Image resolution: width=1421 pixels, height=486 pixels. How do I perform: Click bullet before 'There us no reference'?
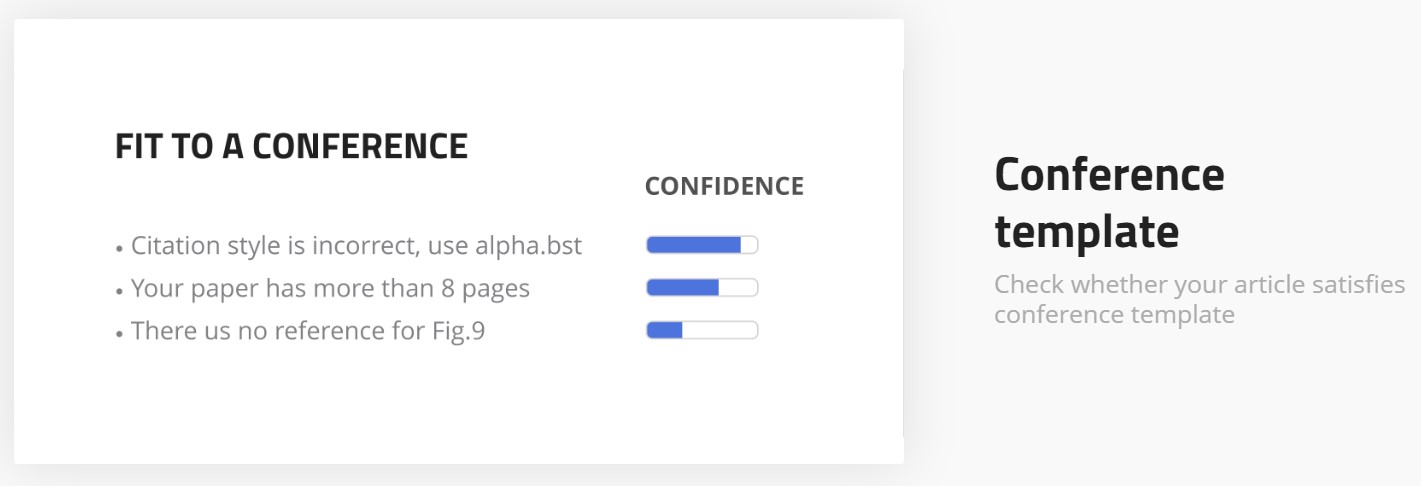click(x=119, y=333)
